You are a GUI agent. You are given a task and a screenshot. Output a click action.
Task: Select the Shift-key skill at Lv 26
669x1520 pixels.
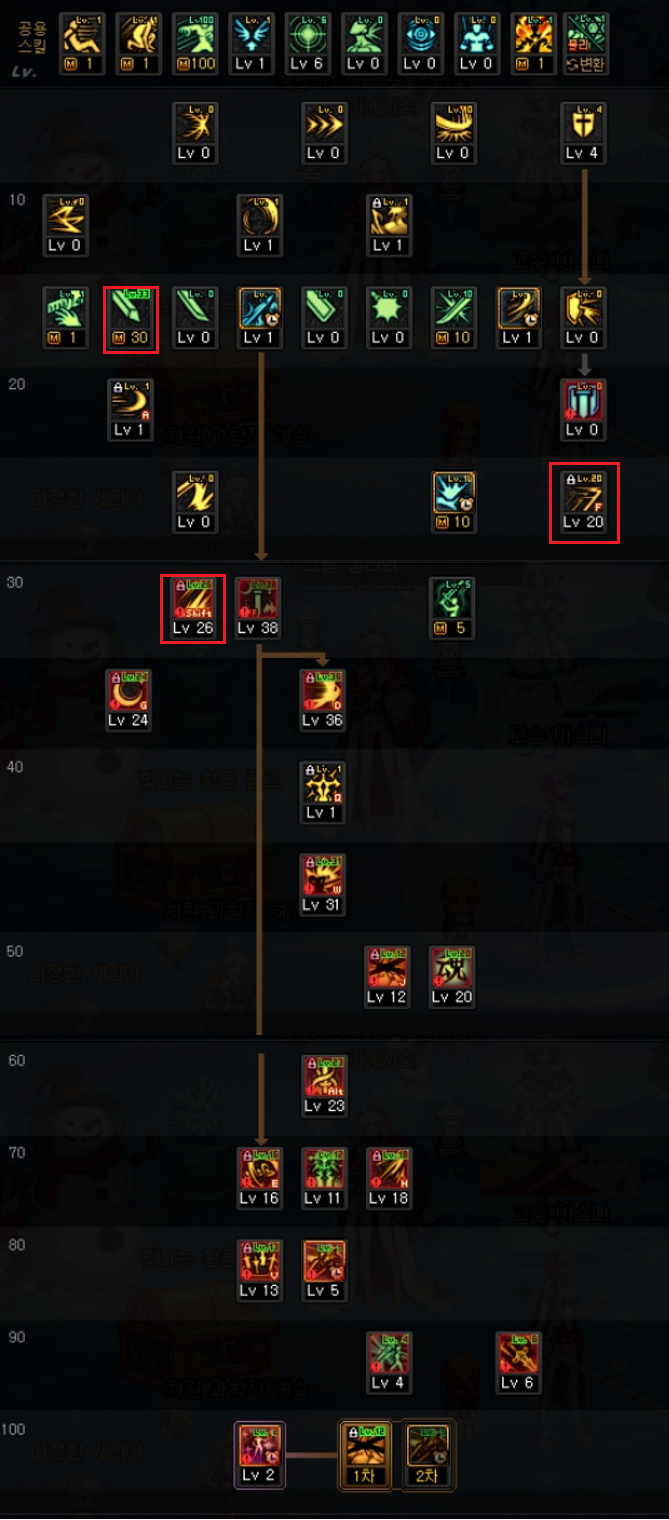[194, 608]
